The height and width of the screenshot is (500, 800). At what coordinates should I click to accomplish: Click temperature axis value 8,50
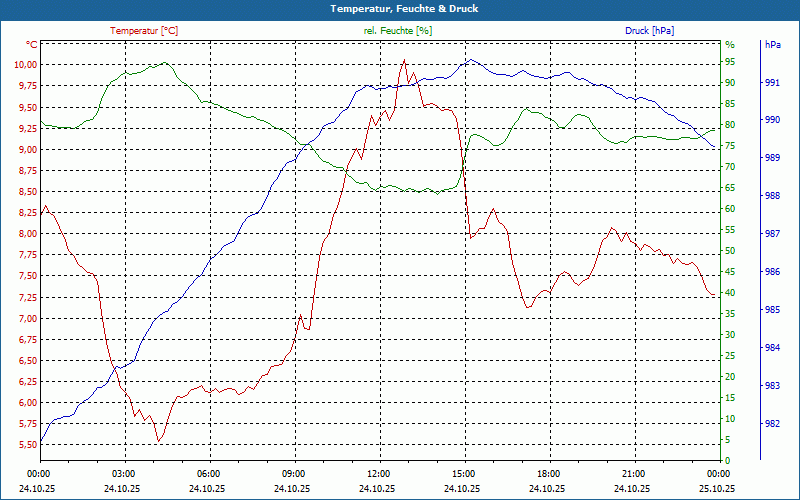click(x=28, y=191)
